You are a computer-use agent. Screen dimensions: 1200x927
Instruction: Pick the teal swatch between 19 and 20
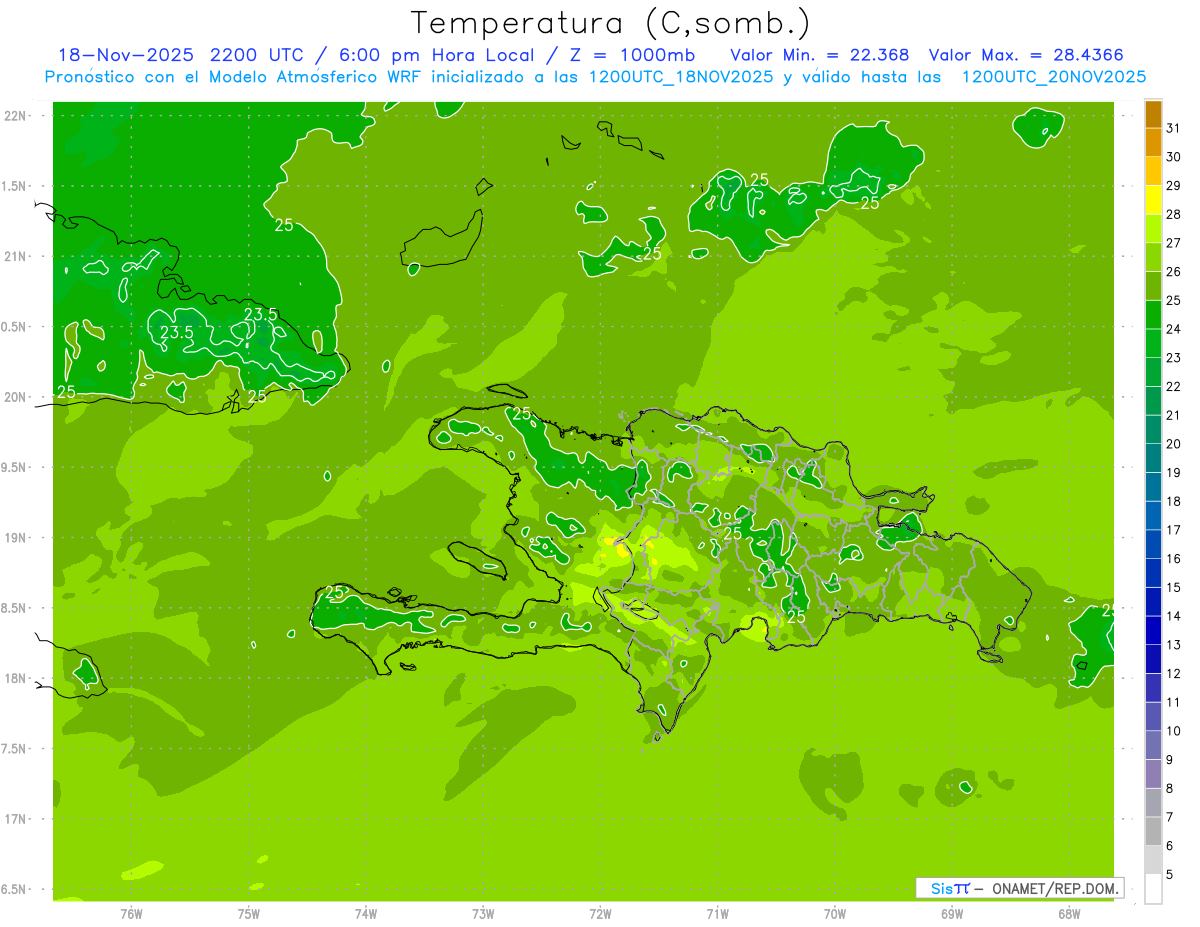[x=1153, y=458]
